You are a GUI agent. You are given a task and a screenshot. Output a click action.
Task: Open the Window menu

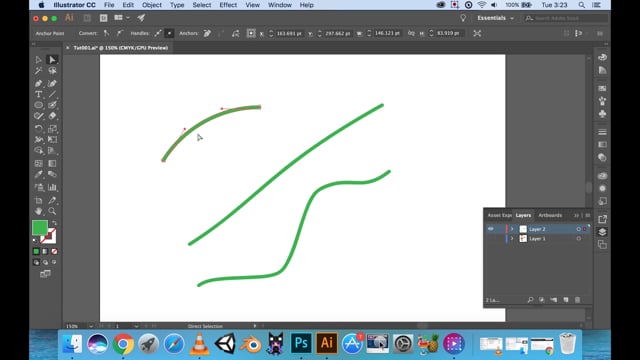(x=280, y=5)
